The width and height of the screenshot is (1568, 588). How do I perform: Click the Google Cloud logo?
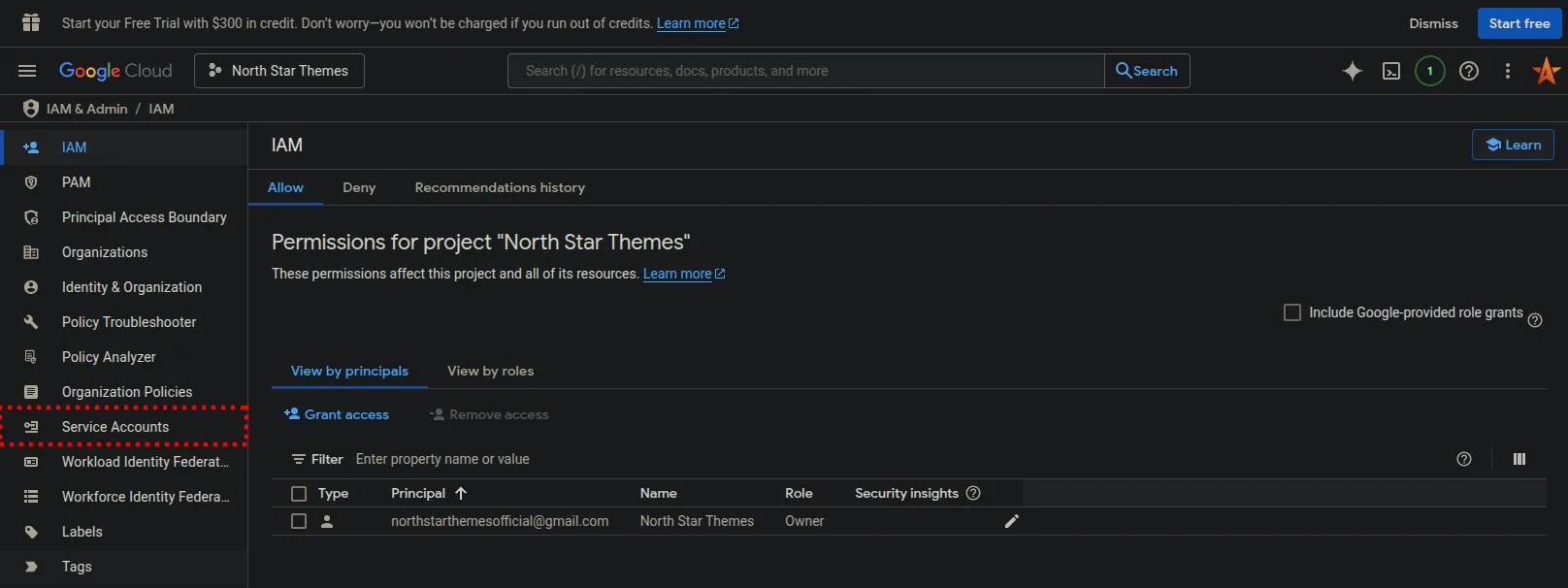click(115, 71)
